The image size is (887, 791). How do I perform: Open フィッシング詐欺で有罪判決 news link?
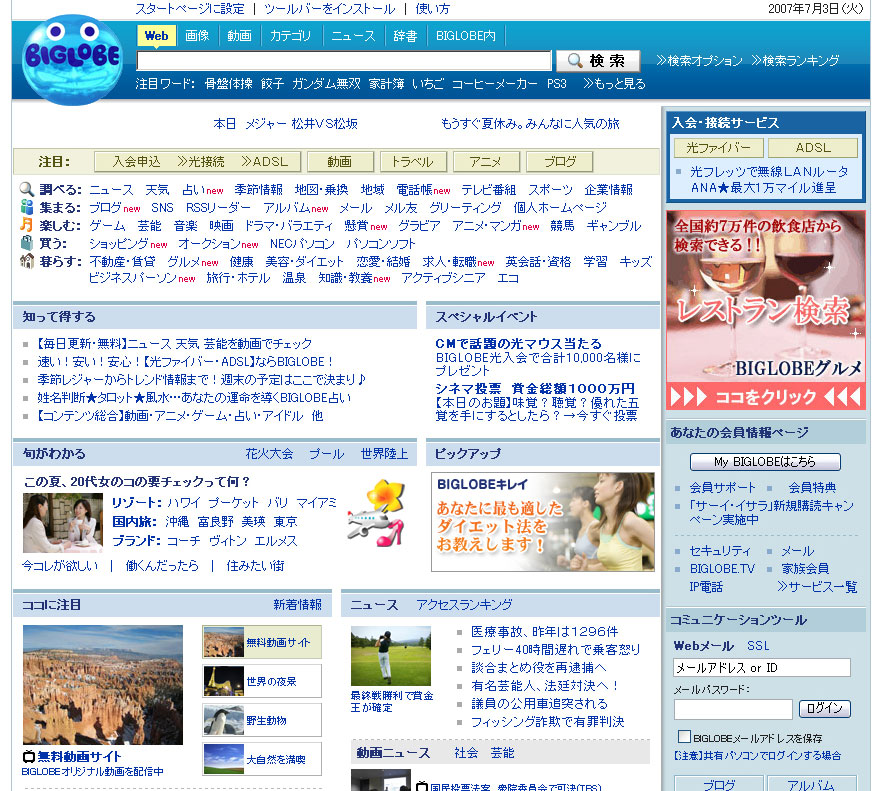548,721
